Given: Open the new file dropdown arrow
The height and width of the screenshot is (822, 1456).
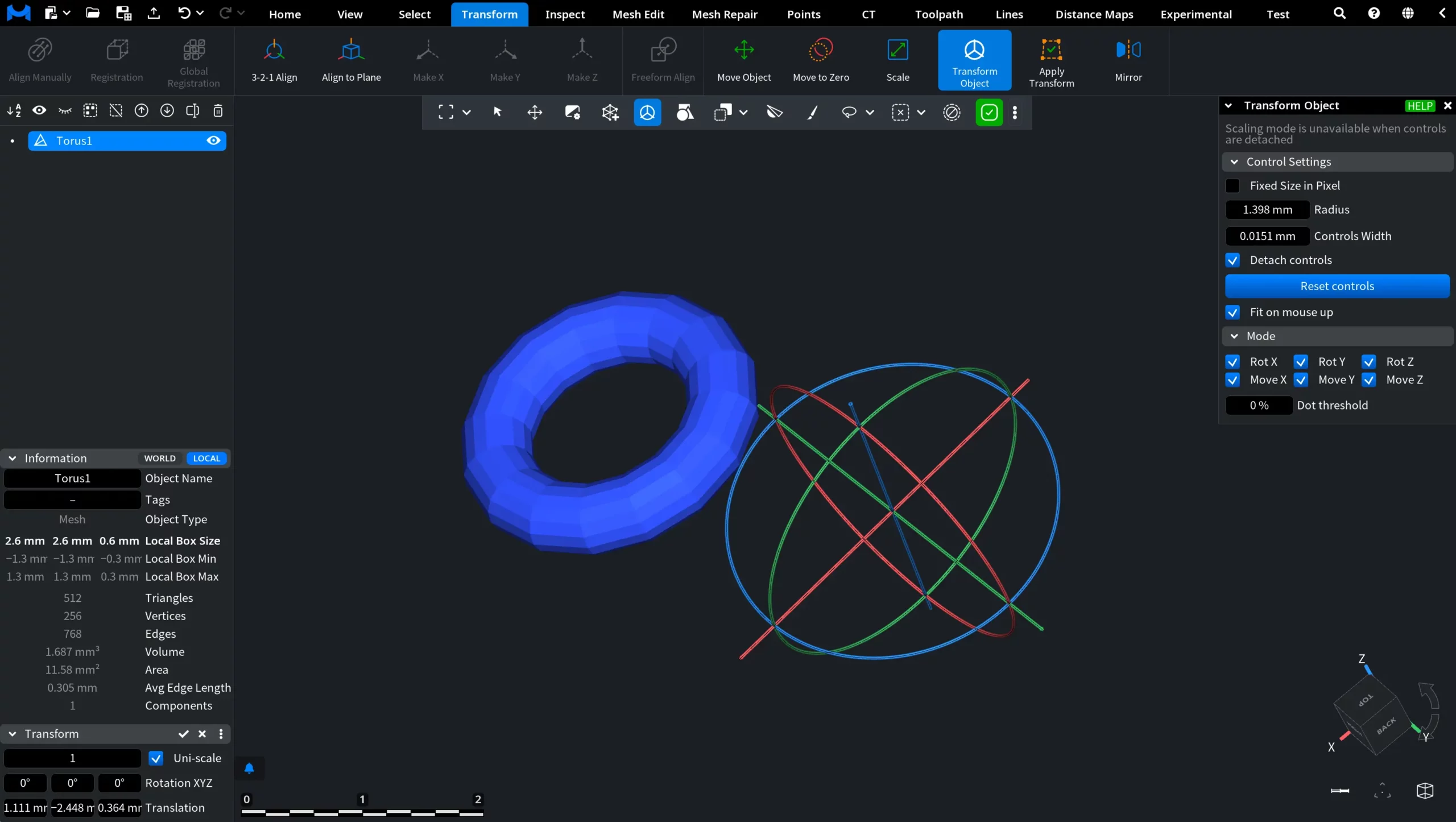Looking at the screenshot, I should [67, 13].
